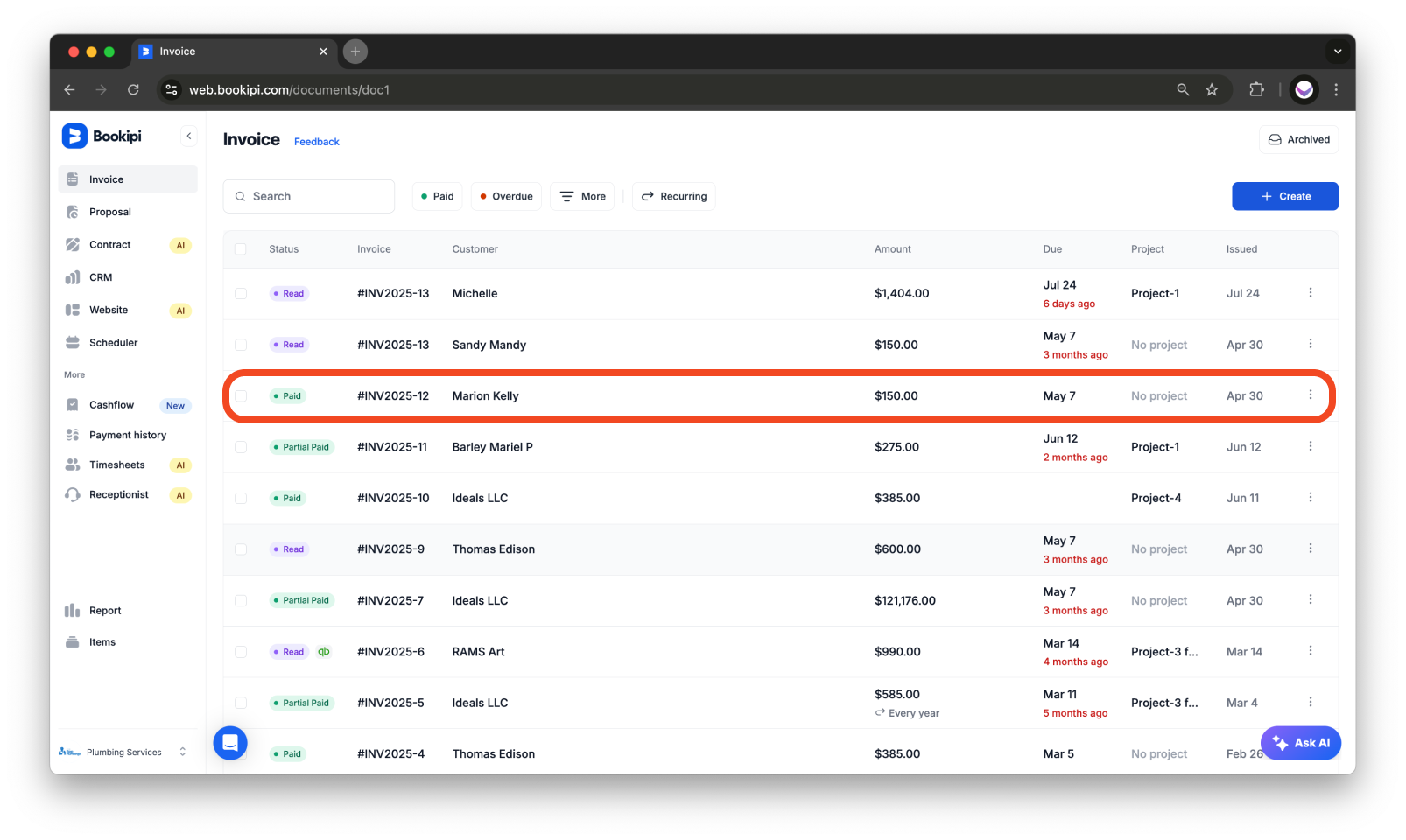Open the More filter menu
The height and width of the screenshot is (840, 1406).
click(x=581, y=196)
